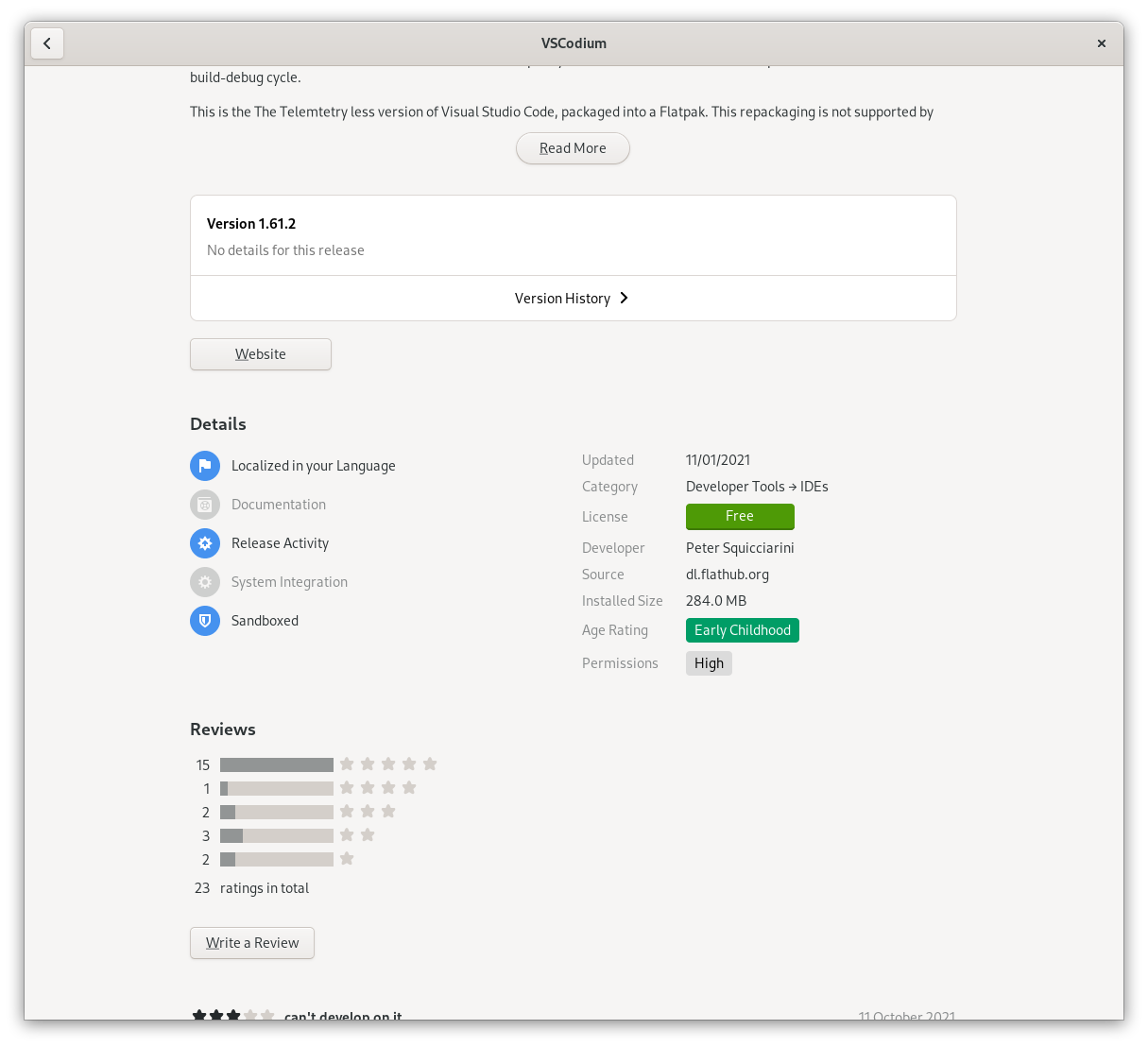Click 'No details for this release' text

(285, 250)
